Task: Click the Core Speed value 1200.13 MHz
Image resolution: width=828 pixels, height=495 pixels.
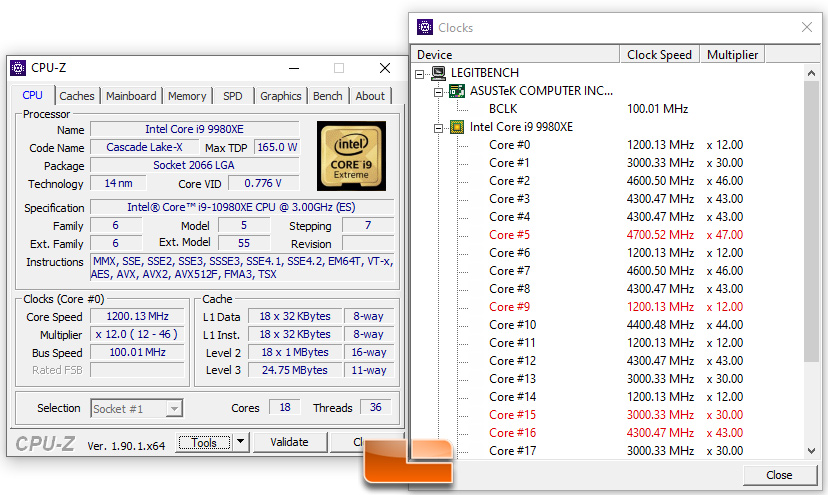Action: click(x=137, y=316)
